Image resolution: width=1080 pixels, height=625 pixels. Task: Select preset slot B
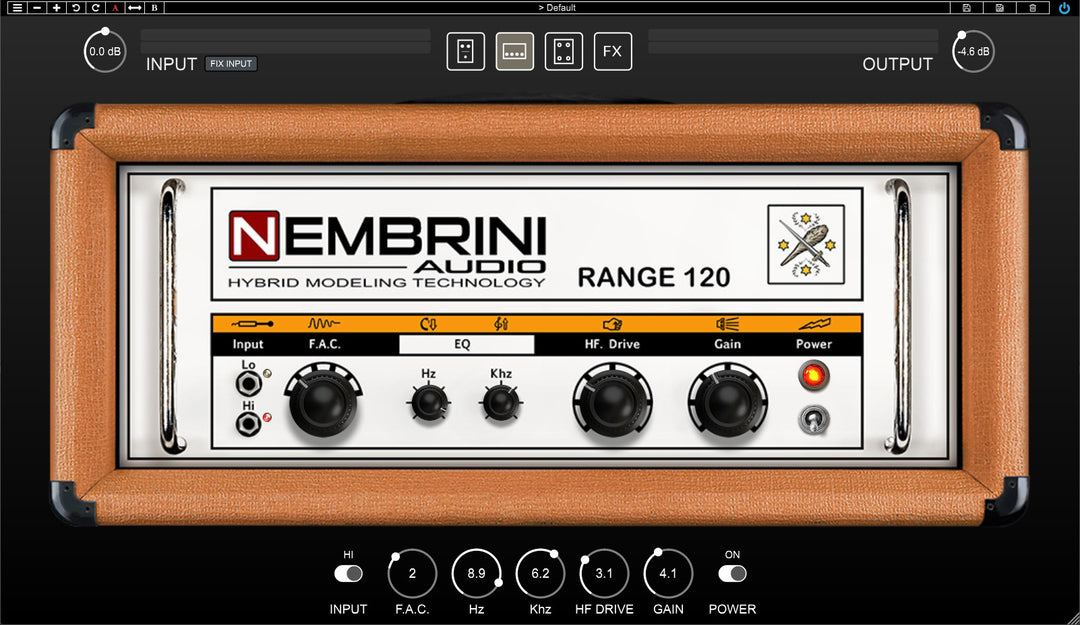coord(154,8)
